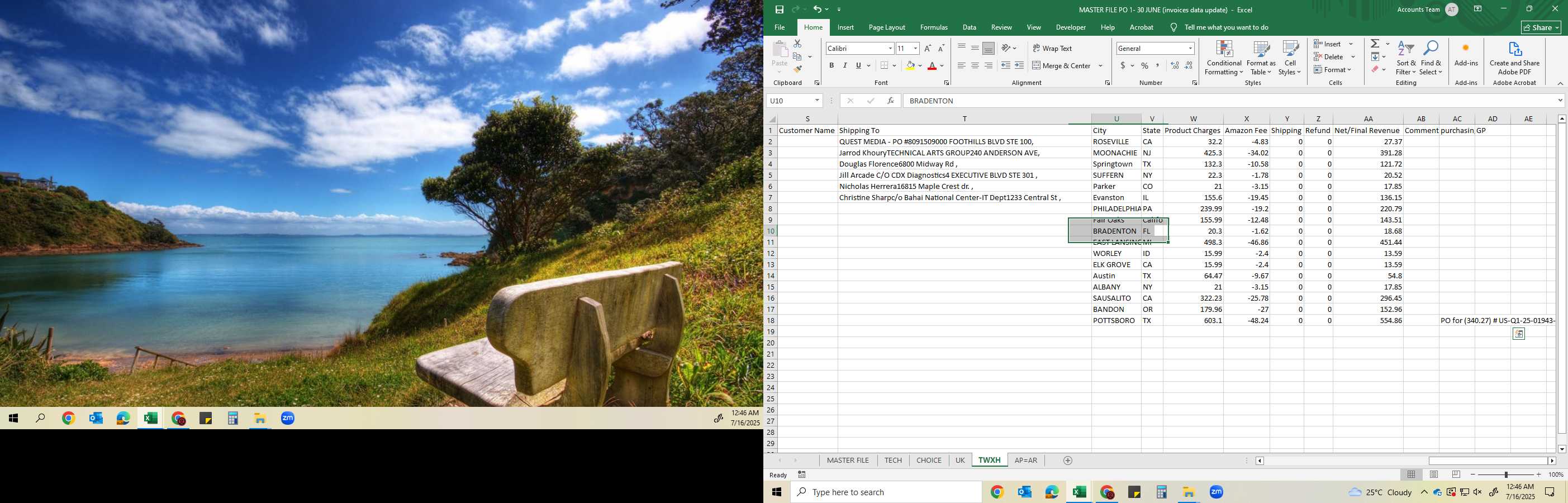
Task: Click the zoom slider handle in status bar
Action: [1506, 474]
